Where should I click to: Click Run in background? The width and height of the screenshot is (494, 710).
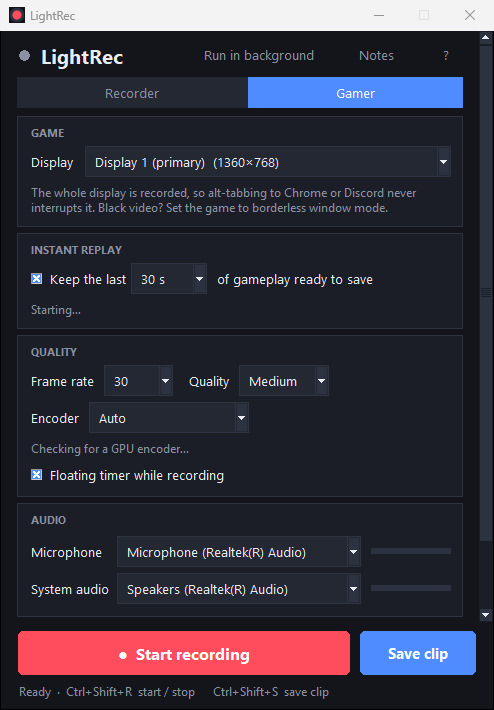click(x=259, y=56)
